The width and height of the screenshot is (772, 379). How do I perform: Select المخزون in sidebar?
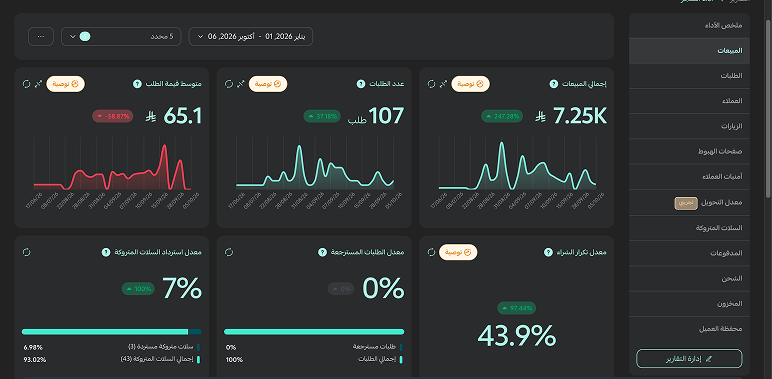point(689,304)
